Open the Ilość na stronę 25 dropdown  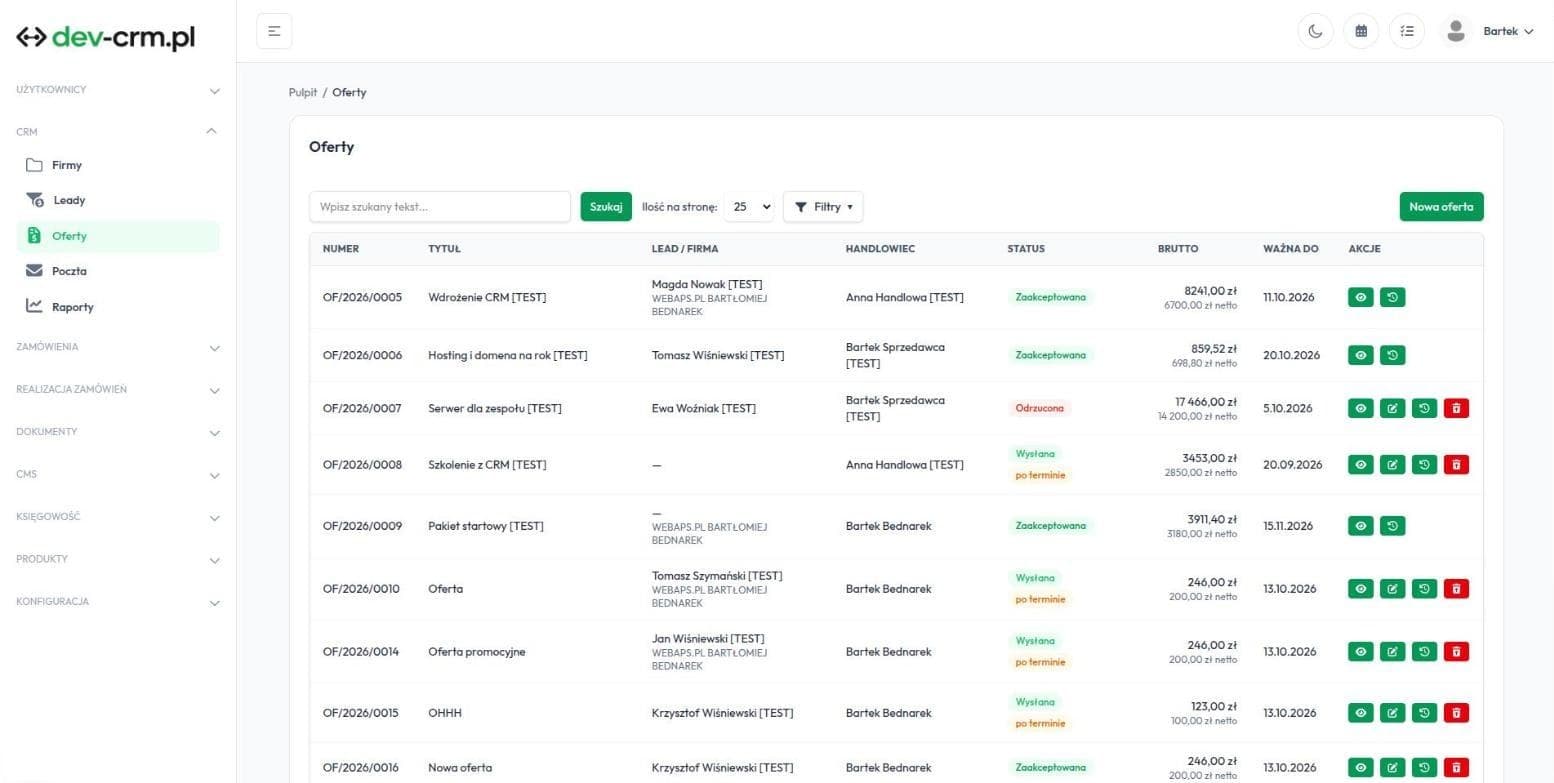[749, 207]
